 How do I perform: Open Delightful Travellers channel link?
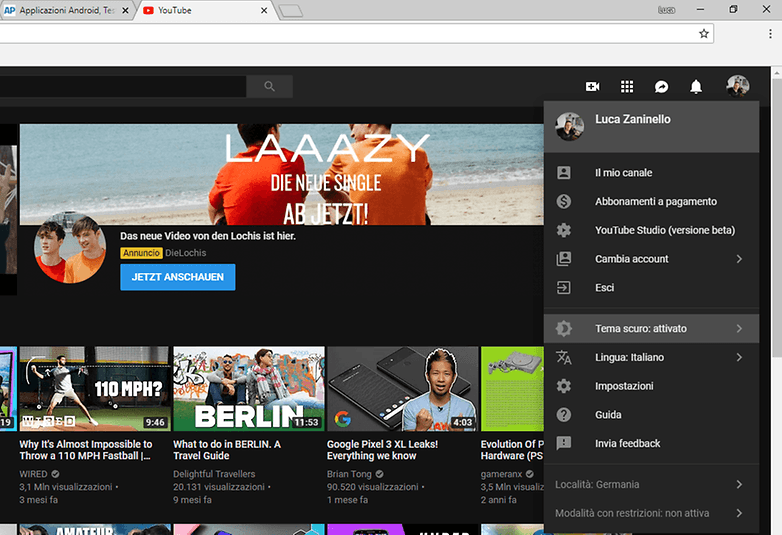coord(214,474)
